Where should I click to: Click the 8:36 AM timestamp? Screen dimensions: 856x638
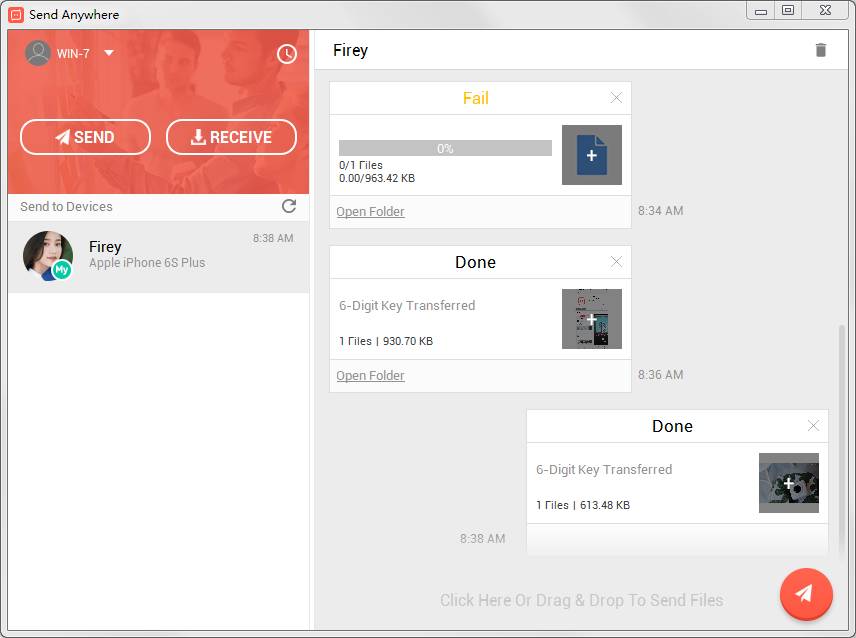click(661, 375)
